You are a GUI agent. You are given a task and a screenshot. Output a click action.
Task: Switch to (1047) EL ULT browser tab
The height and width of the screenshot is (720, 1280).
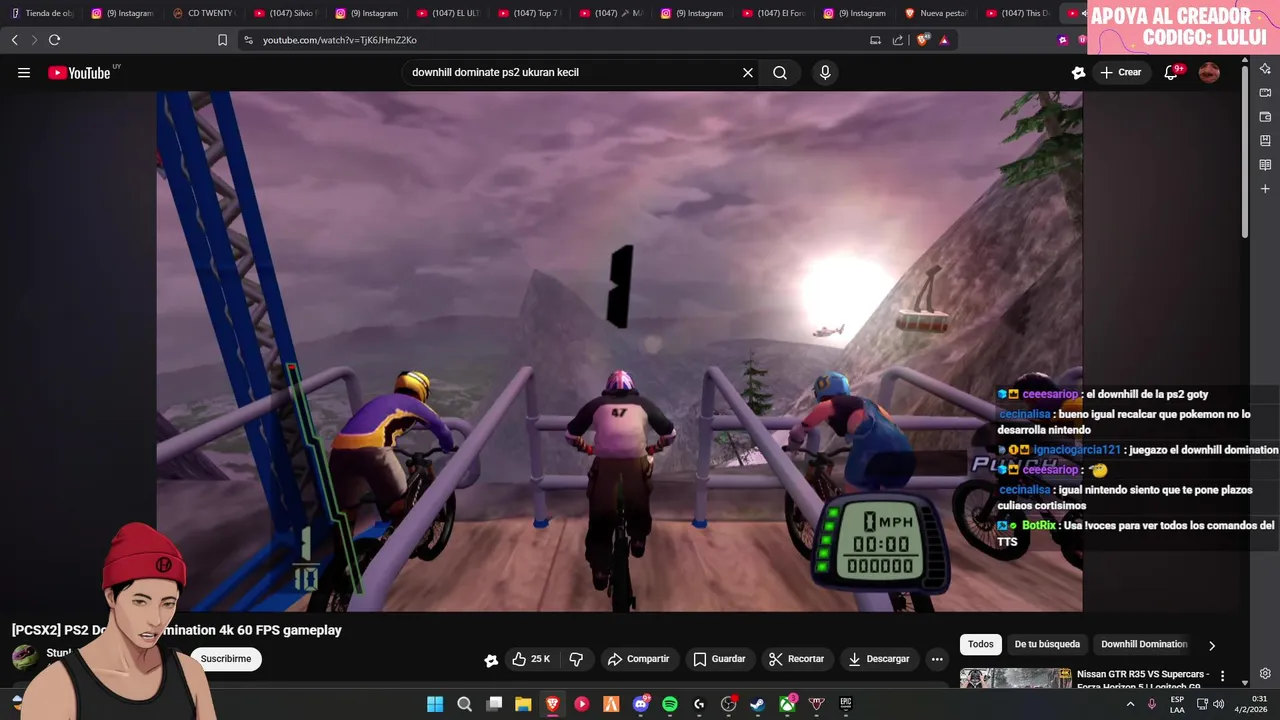click(447, 13)
